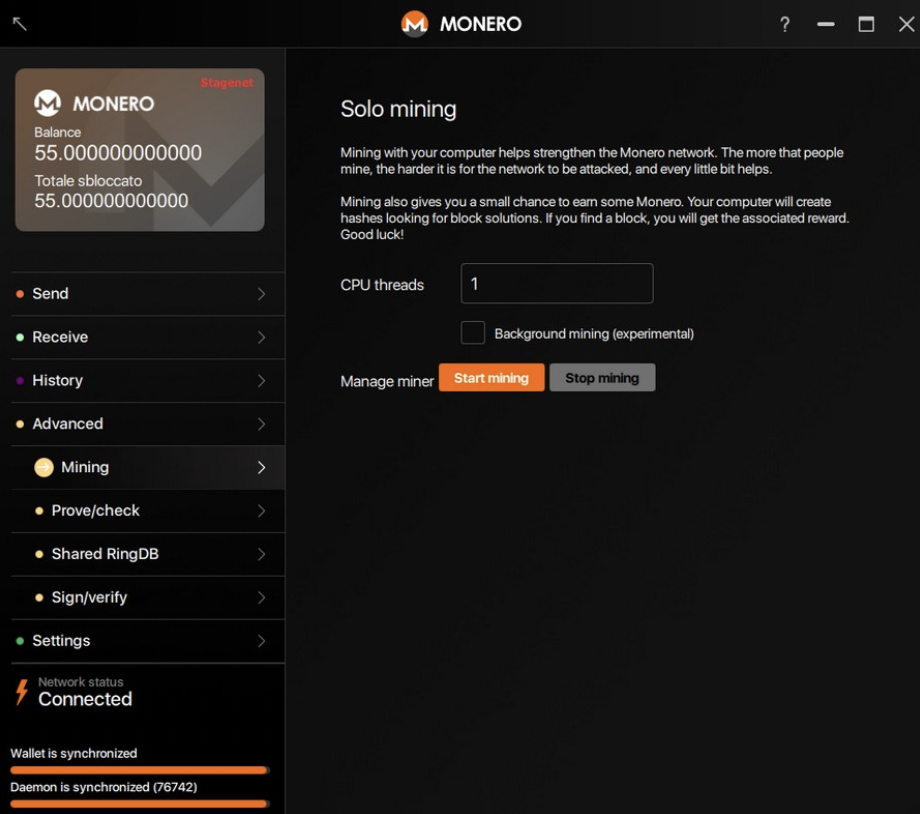920x814 pixels.
Task: Click the chevron next to Receive
Action: click(x=261, y=337)
